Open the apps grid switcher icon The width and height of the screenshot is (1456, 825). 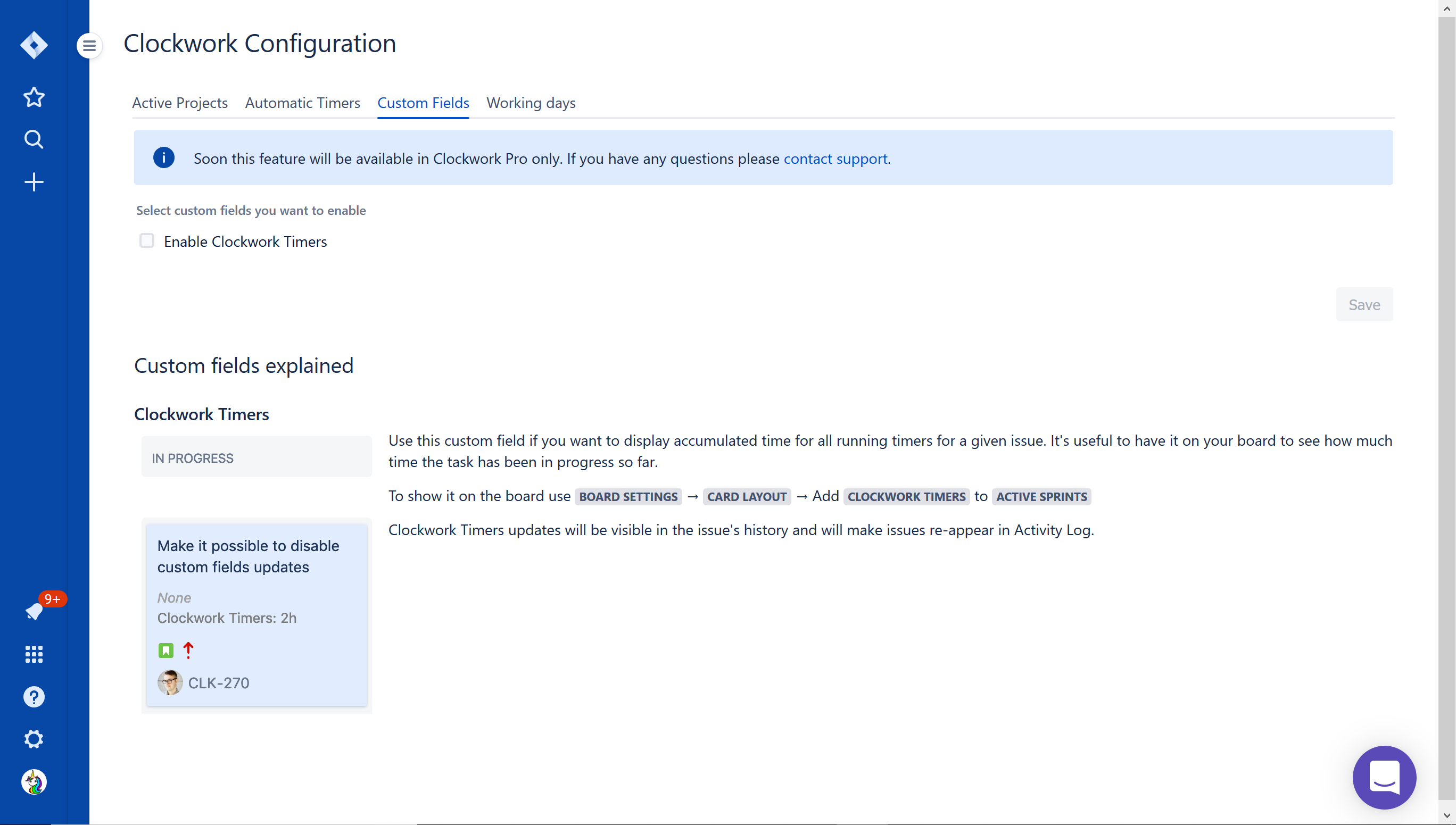pyautogui.click(x=34, y=654)
